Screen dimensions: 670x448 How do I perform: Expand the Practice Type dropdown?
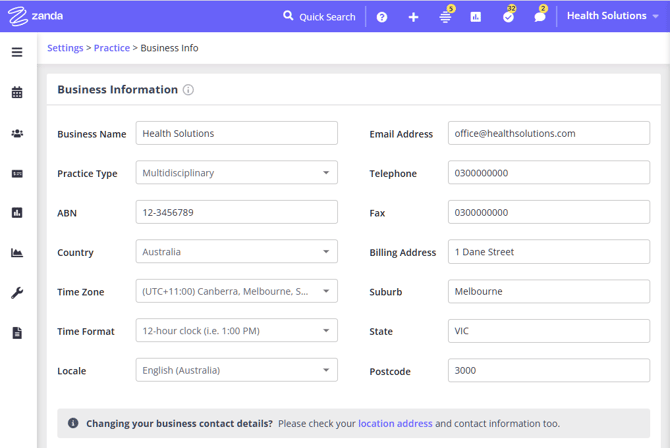coord(236,173)
